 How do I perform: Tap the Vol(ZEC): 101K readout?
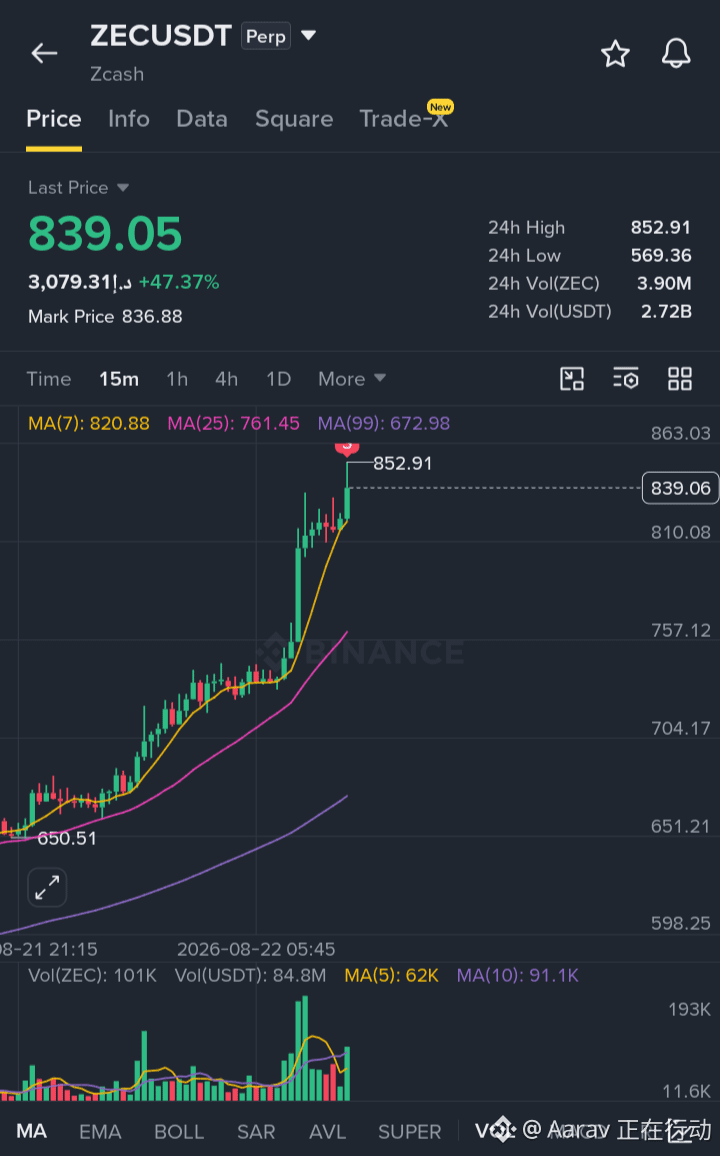(x=92, y=975)
